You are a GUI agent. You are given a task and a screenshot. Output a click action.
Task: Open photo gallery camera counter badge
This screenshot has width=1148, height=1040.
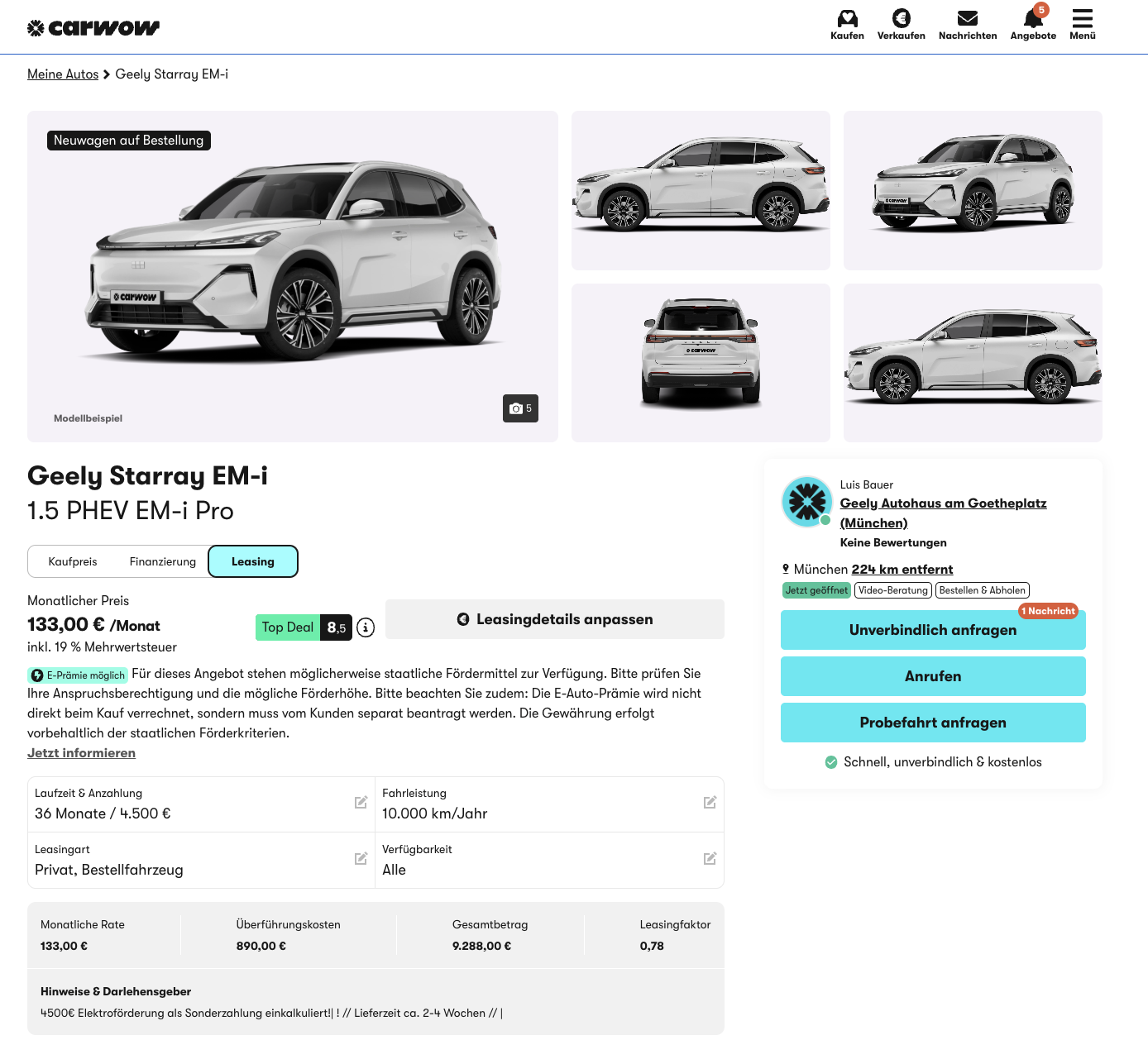point(520,408)
